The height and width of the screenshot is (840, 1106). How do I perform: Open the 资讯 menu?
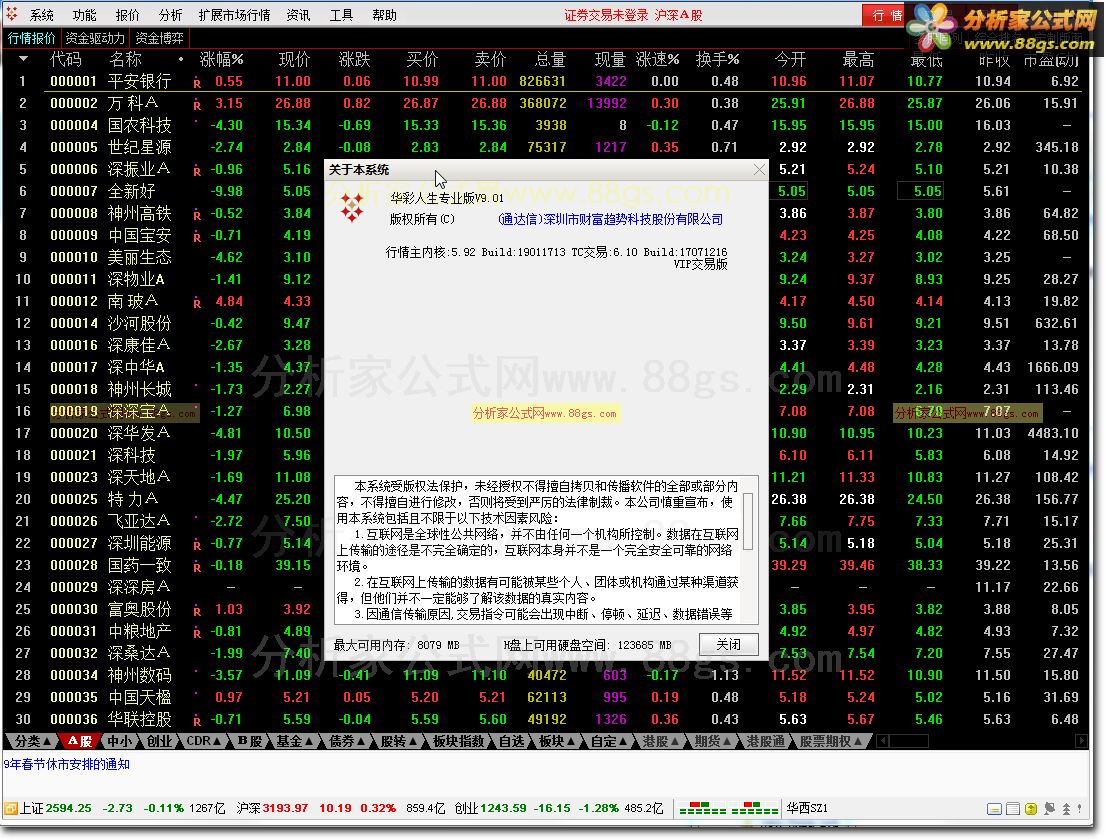point(298,15)
